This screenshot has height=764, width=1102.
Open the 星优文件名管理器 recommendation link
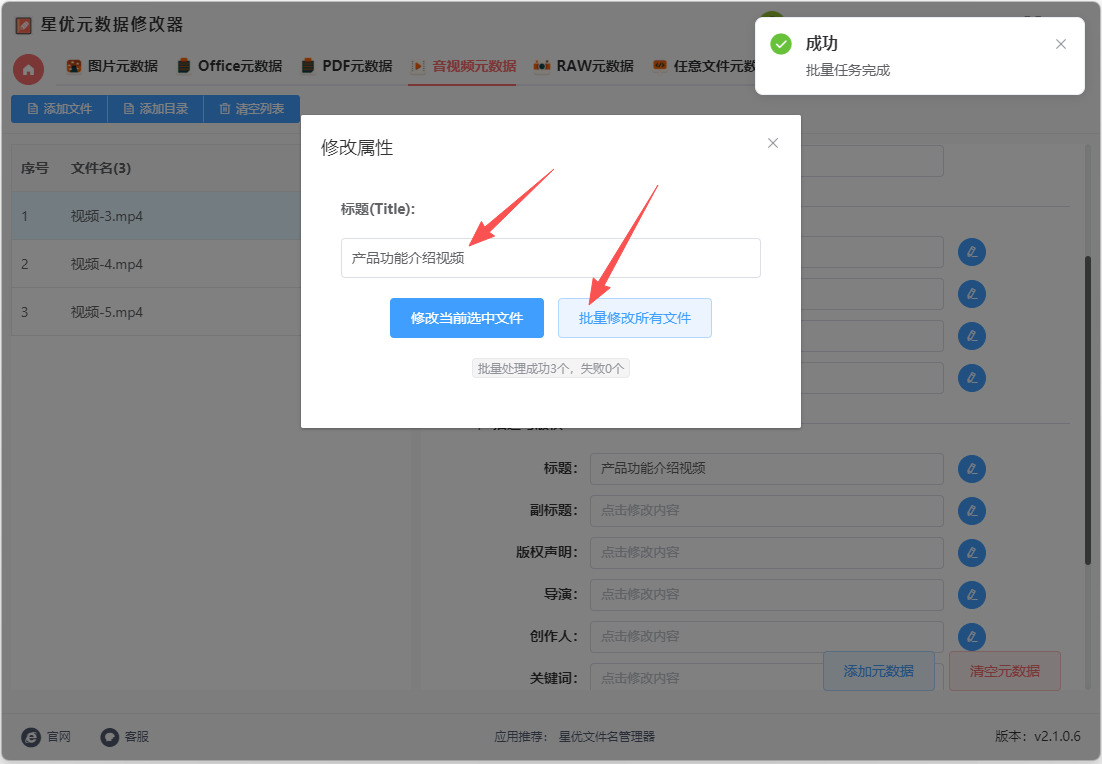pos(607,737)
